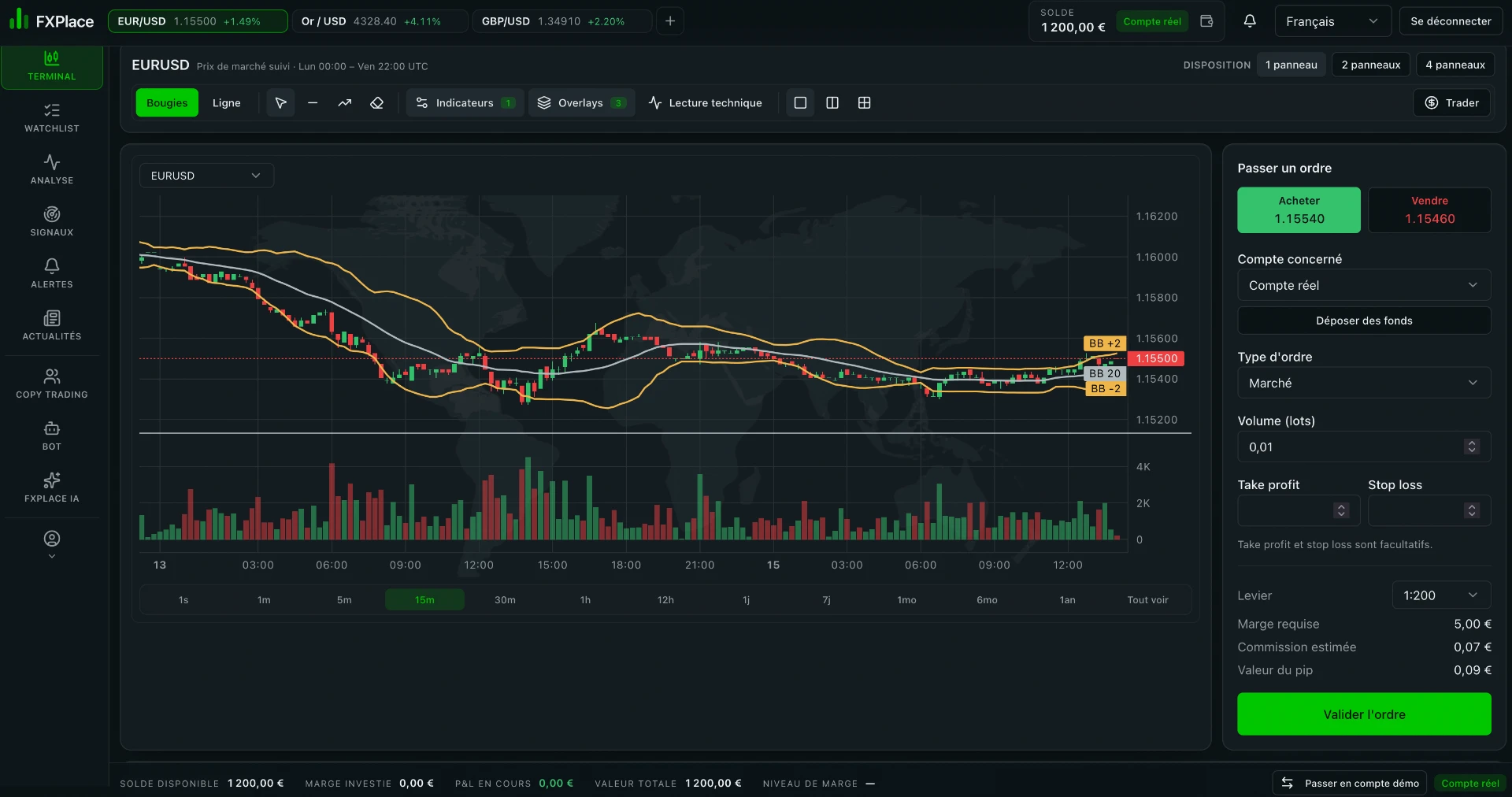
Task: Switch chart type to Ligne
Action: tap(227, 103)
